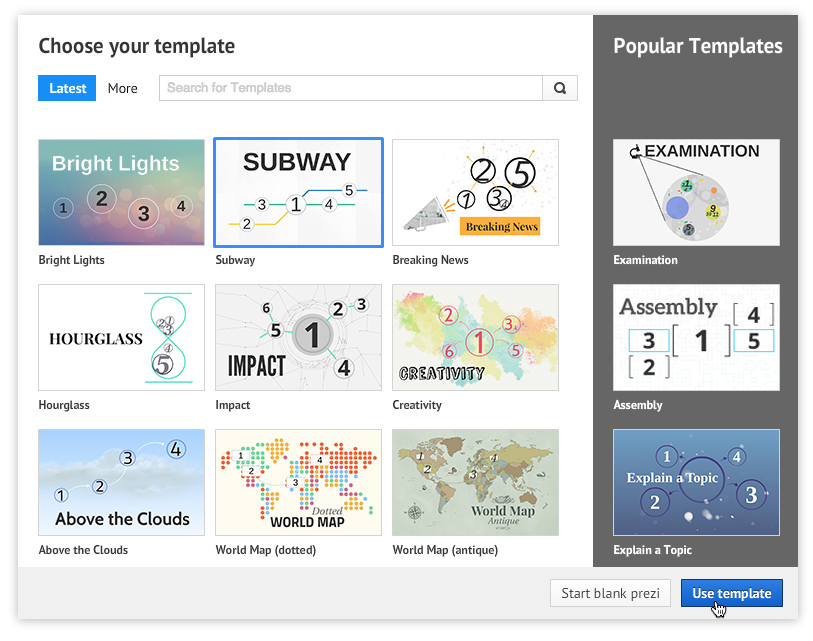Switch to the Latest tab

point(67,88)
